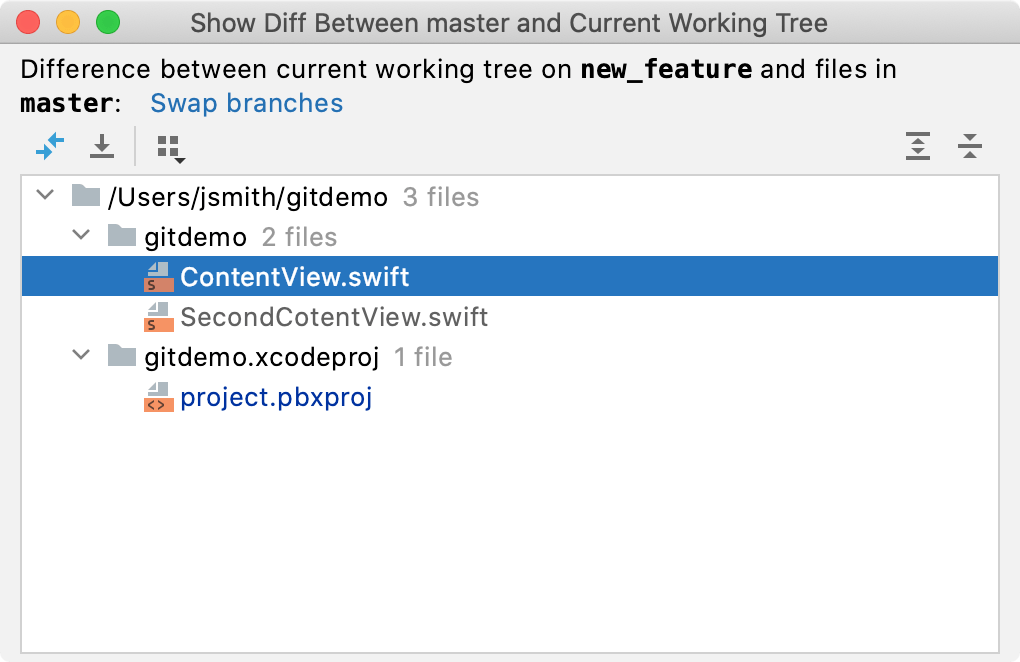Image resolution: width=1020 pixels, height=662 pixels.
Task: Click the ContentView.swift file type icon
Action: tap(158, 277)
